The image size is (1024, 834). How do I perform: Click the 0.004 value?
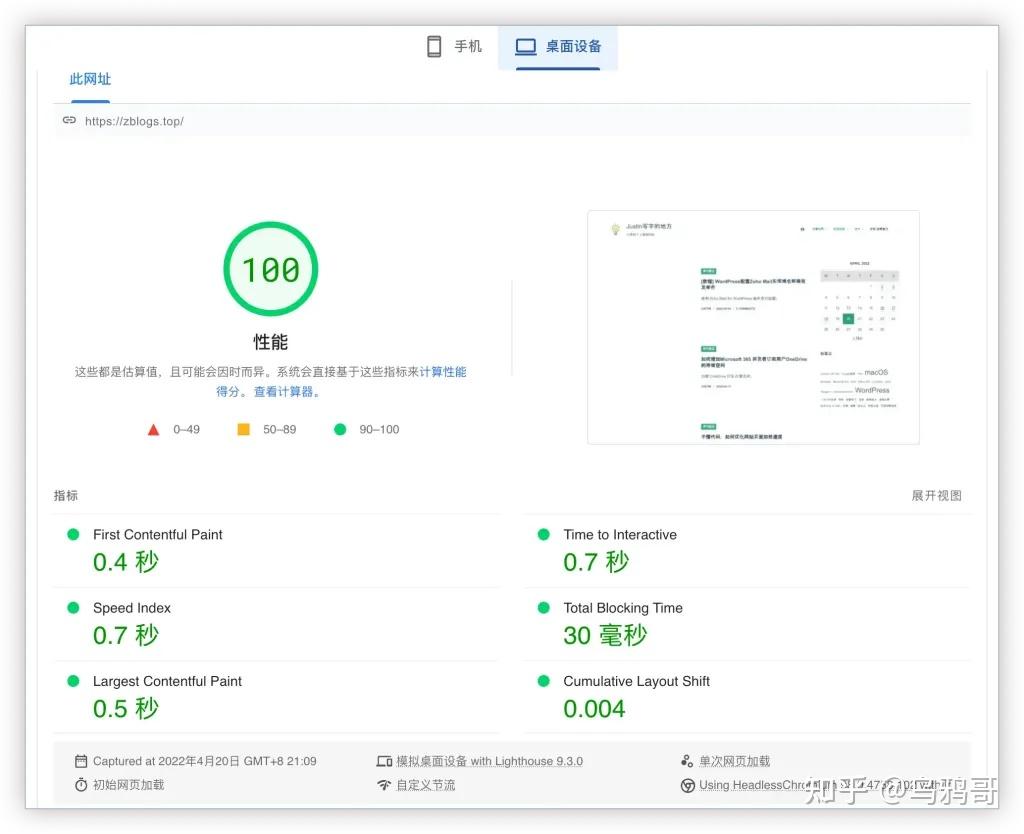click(x=594, y=709)
